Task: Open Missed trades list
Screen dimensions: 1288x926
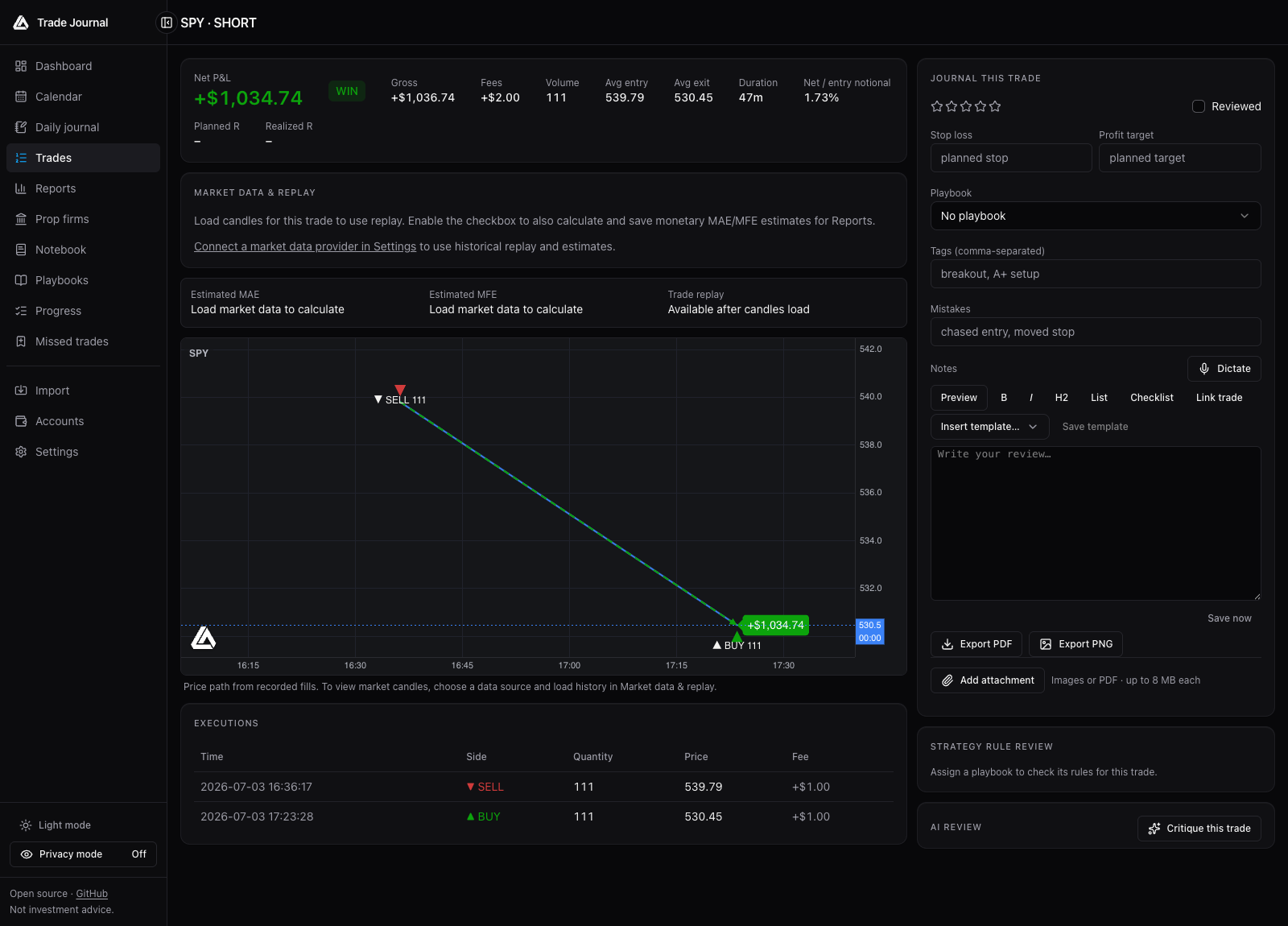Action: click(x=83, y=341)
